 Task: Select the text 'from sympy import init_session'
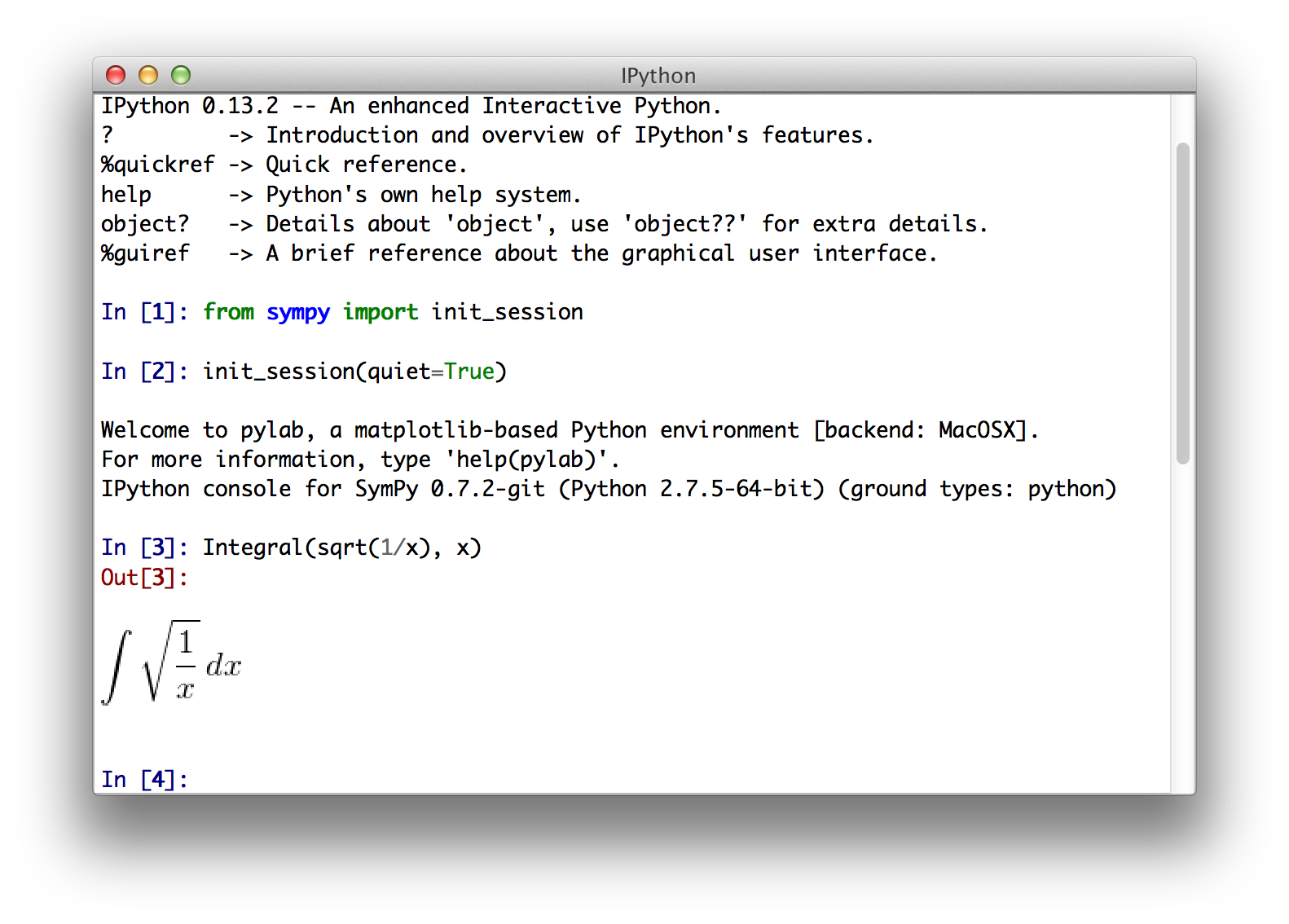pos(393,311)
